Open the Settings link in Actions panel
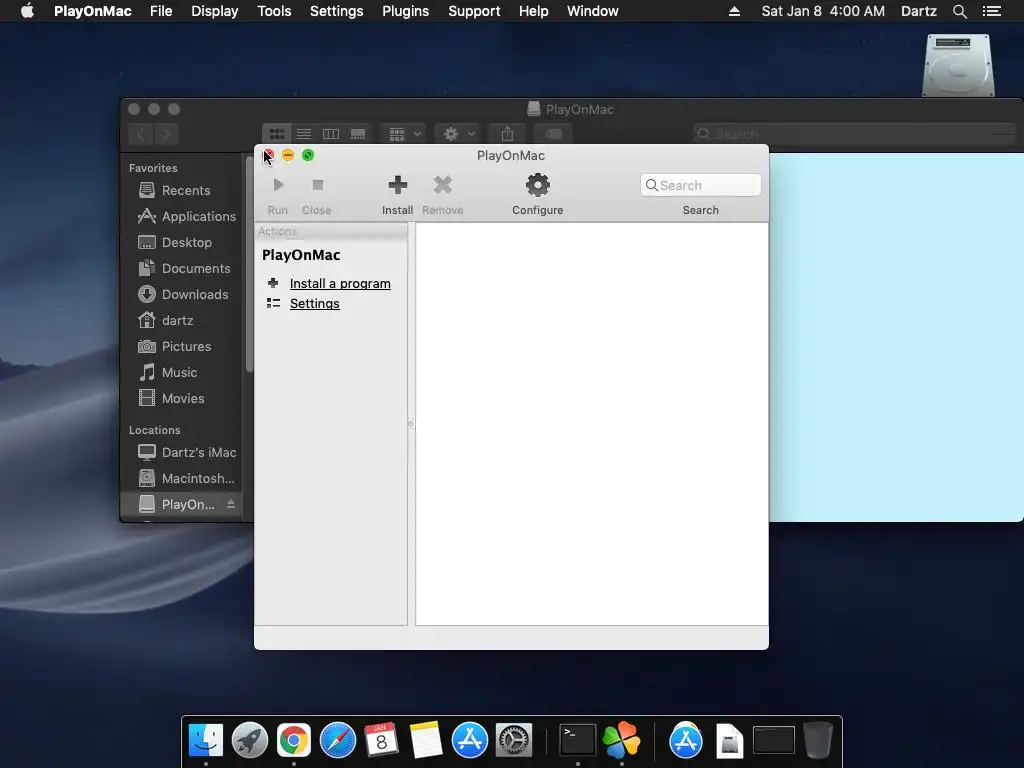 [315, 304]
